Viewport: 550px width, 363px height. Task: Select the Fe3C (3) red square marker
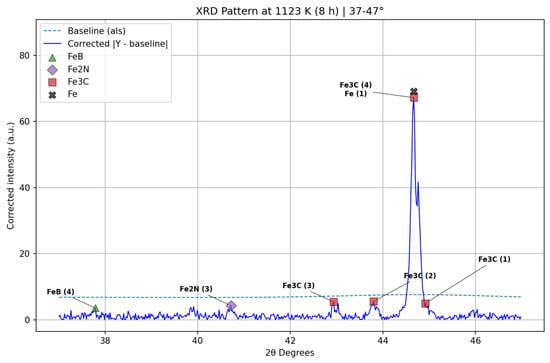[x=334, y=302]
